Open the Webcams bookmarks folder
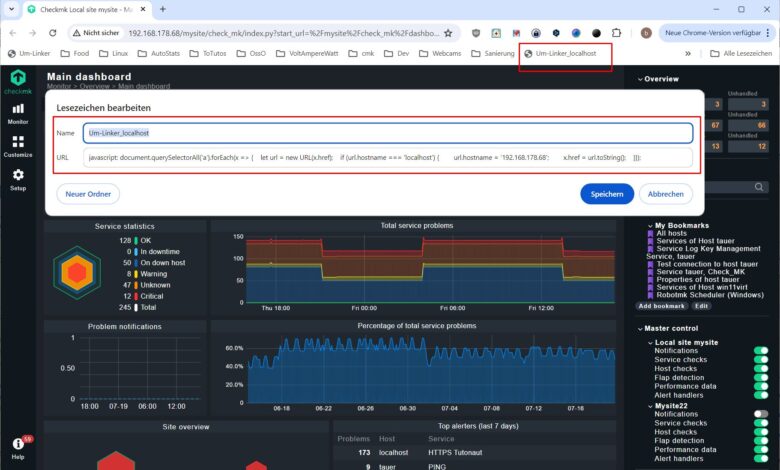 (440, 53)
